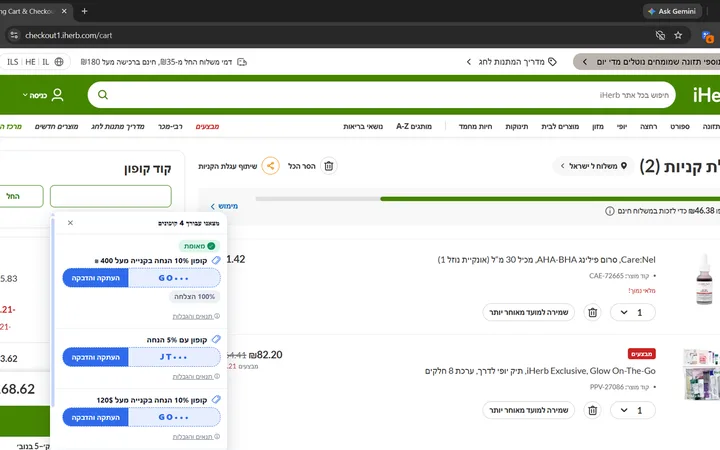Click the location pin for Israel shipping

624,166
